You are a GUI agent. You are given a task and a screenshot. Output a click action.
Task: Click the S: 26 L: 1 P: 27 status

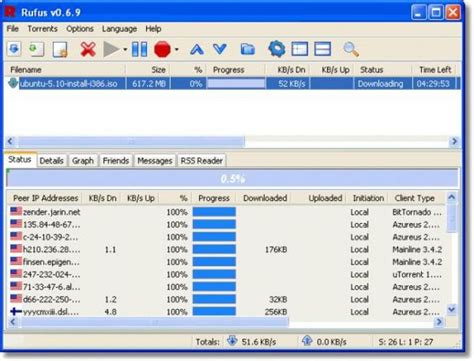[x=406, y=342]
